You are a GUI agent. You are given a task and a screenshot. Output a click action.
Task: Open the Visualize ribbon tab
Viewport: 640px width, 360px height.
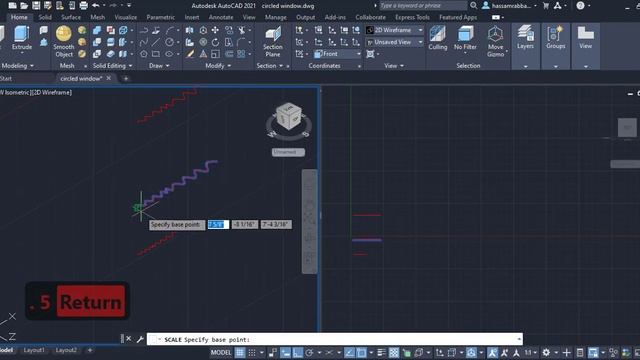click(126, 17)
